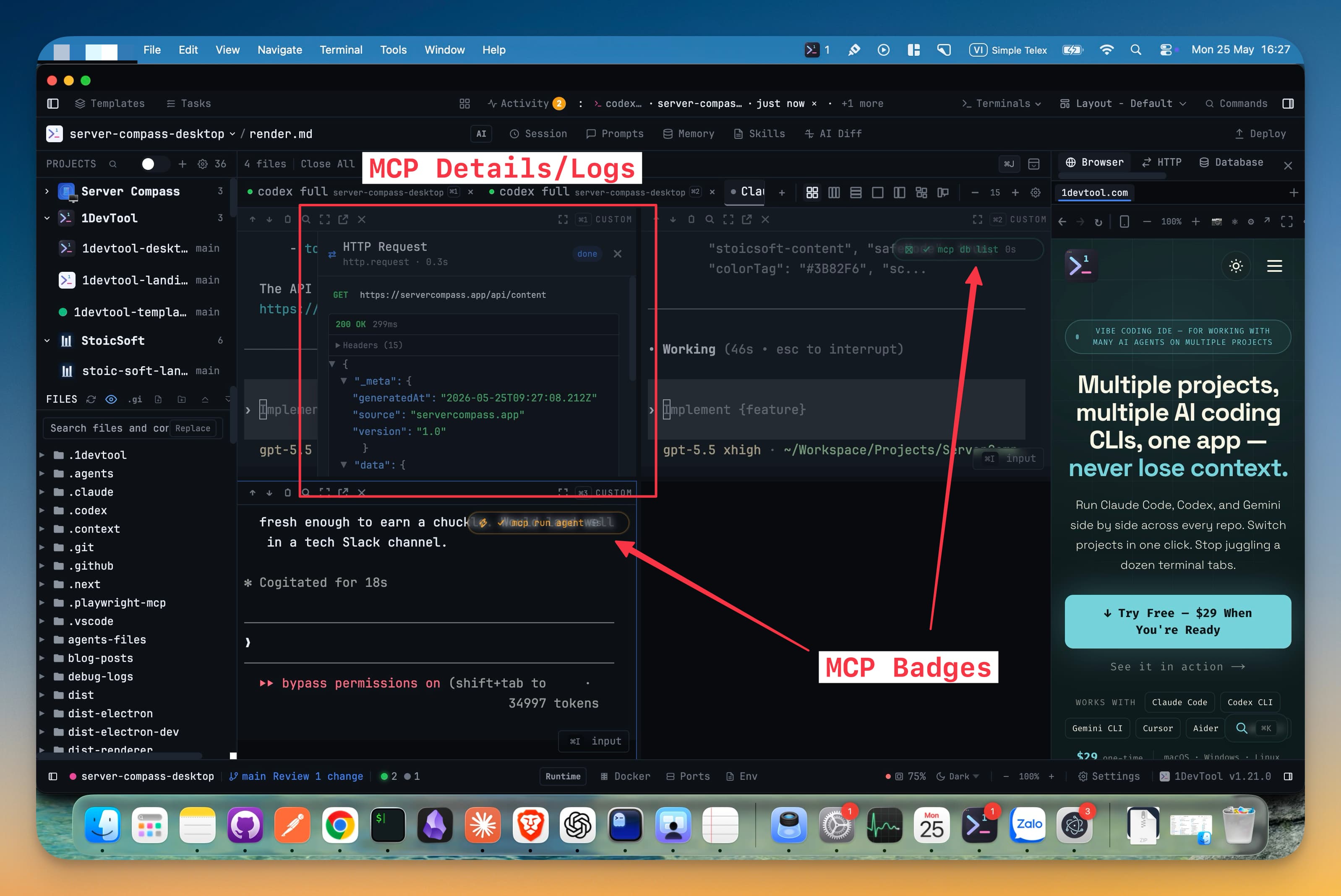Open project settings gear in Projects header
1341x896 pixels.
pos(202,164)
